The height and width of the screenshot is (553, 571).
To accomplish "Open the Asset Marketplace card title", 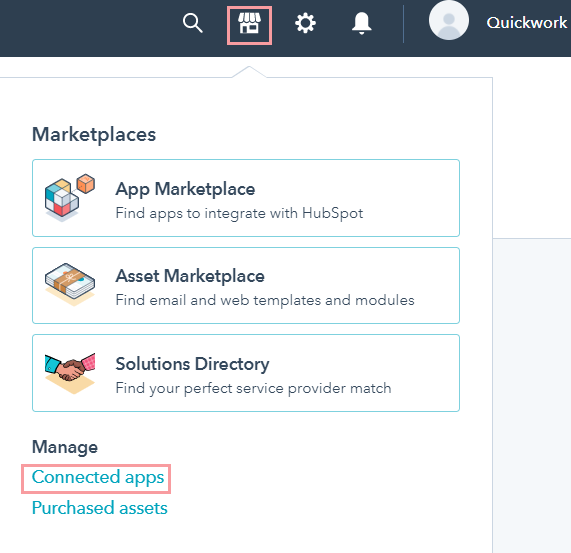I will (190, 276).
